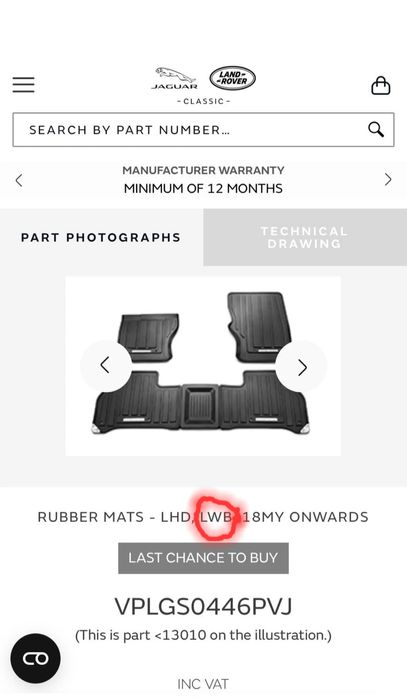Image resolution: width=407 pixels, height=699 pixels.
Task: Click the Rubber Mats LHD LWB title
Action: [203, 517]
